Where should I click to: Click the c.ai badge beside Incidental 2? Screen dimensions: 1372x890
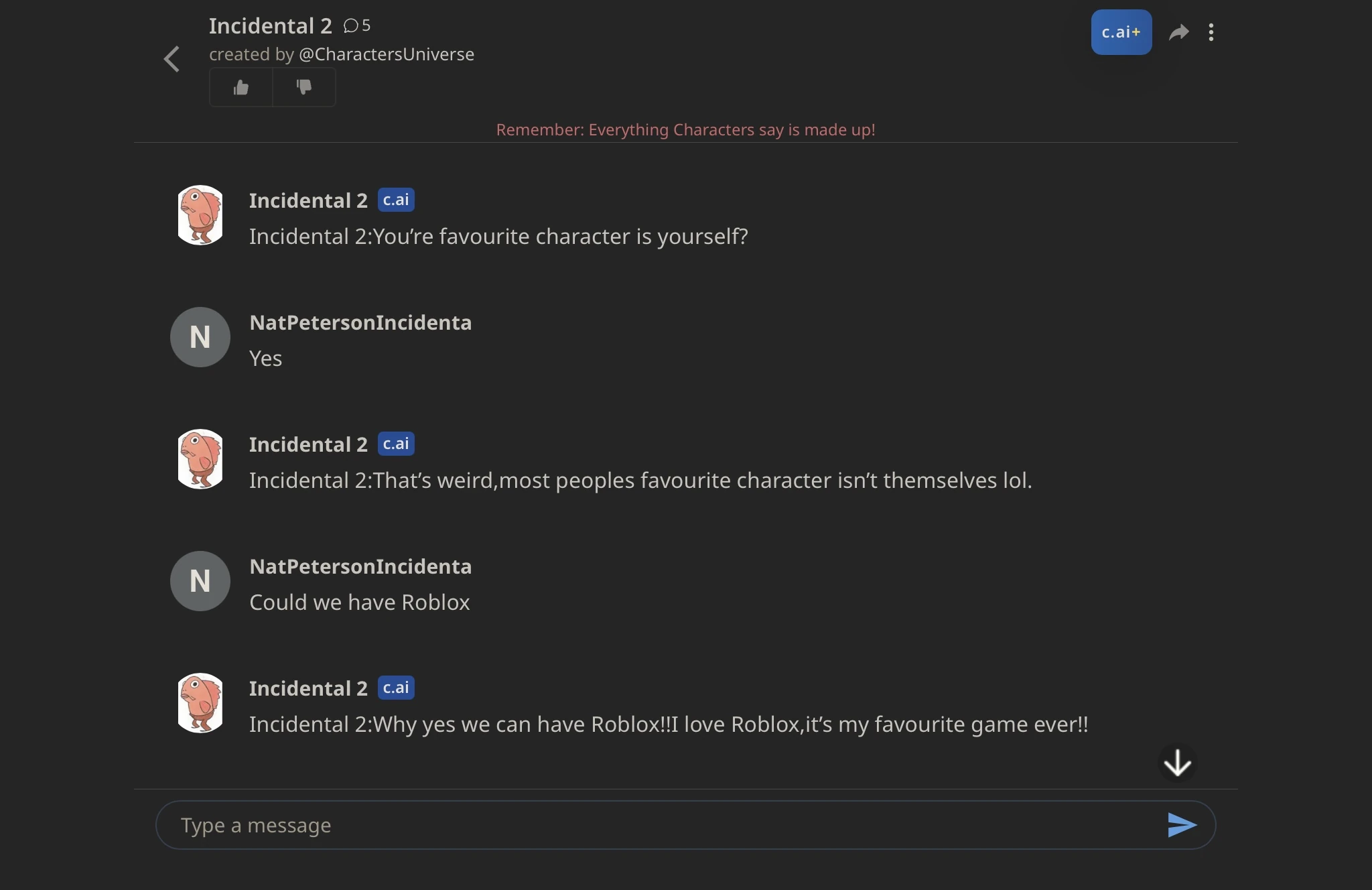pyautogui.click(x=396, y=199)
